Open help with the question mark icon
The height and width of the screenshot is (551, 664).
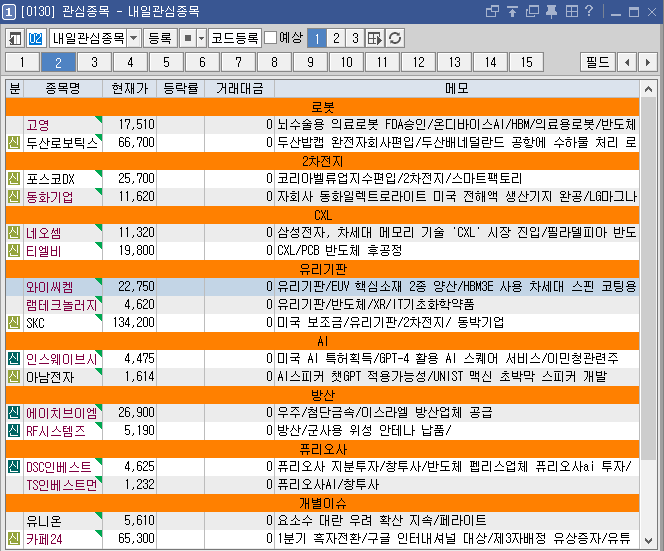(589, 11)
